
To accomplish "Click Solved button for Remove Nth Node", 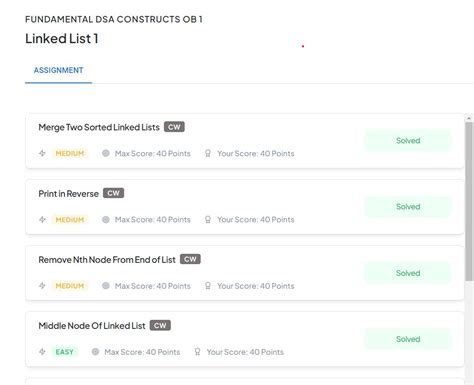I will click(x=408, y=273).
